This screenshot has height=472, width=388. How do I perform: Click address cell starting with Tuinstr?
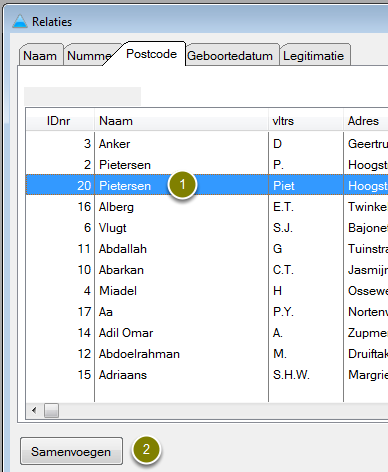(x=366, y=249)
